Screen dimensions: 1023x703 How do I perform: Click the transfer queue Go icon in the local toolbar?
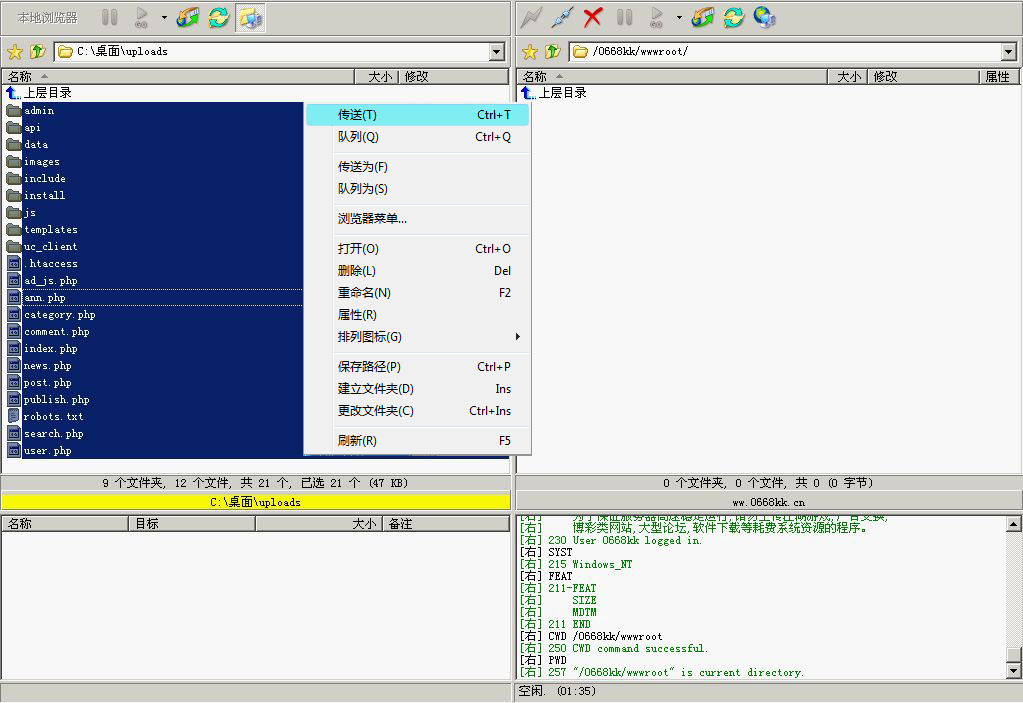coord(142,18)
